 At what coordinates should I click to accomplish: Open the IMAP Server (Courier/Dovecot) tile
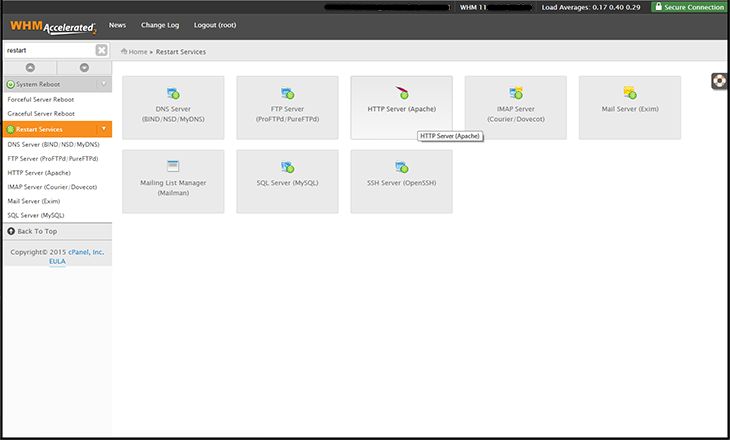click(x=515, y=108)
